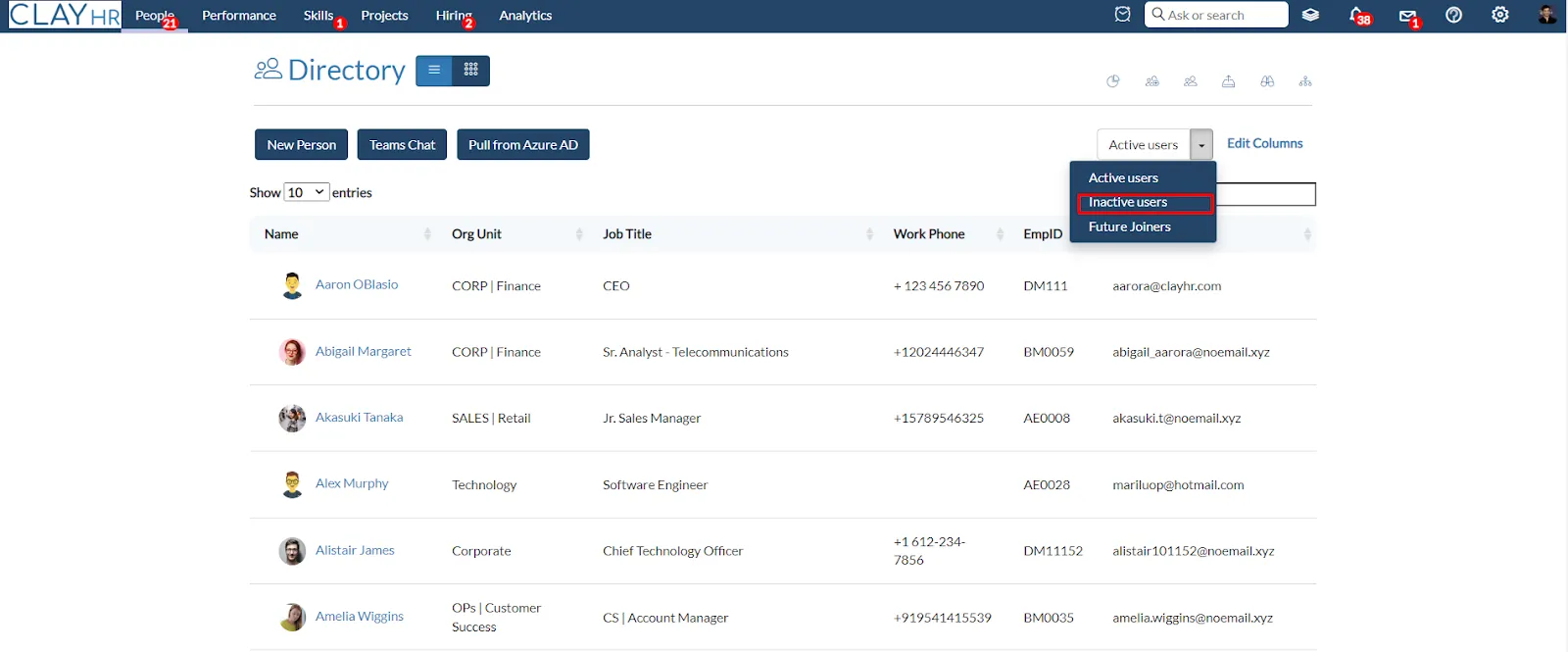
Task: Open the Performance menu tab
Action: pyautogui.click(x=239, y=16)
